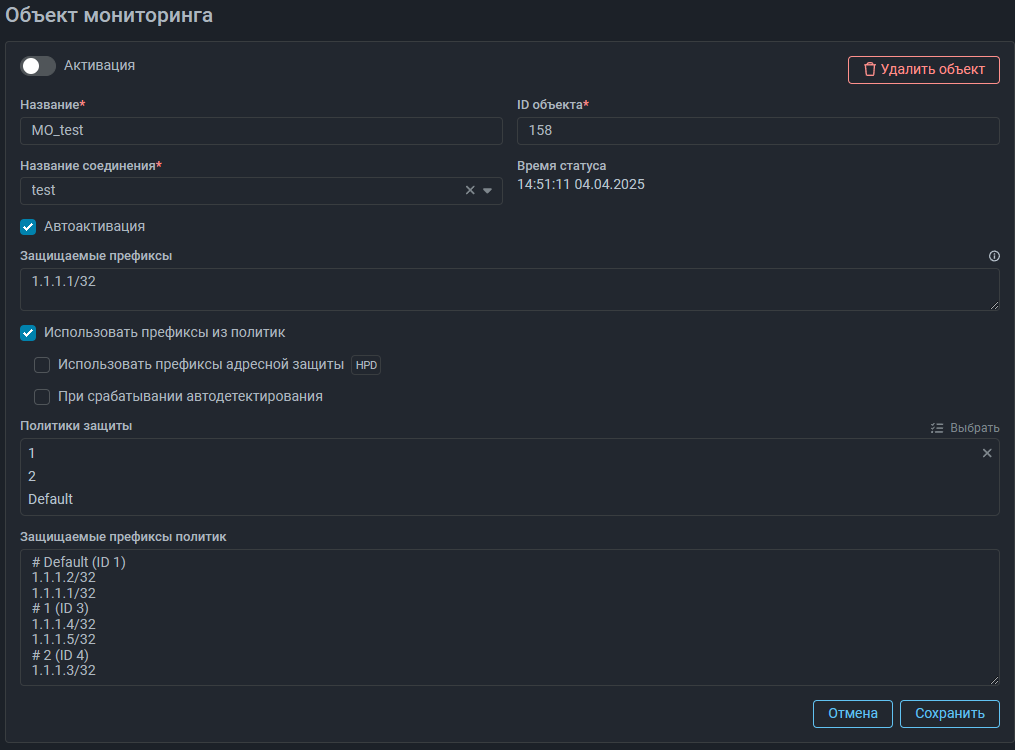Uncheck Использовать префиксы из политик
Viewport: 1015px width, 750px height.
[28, 333]
